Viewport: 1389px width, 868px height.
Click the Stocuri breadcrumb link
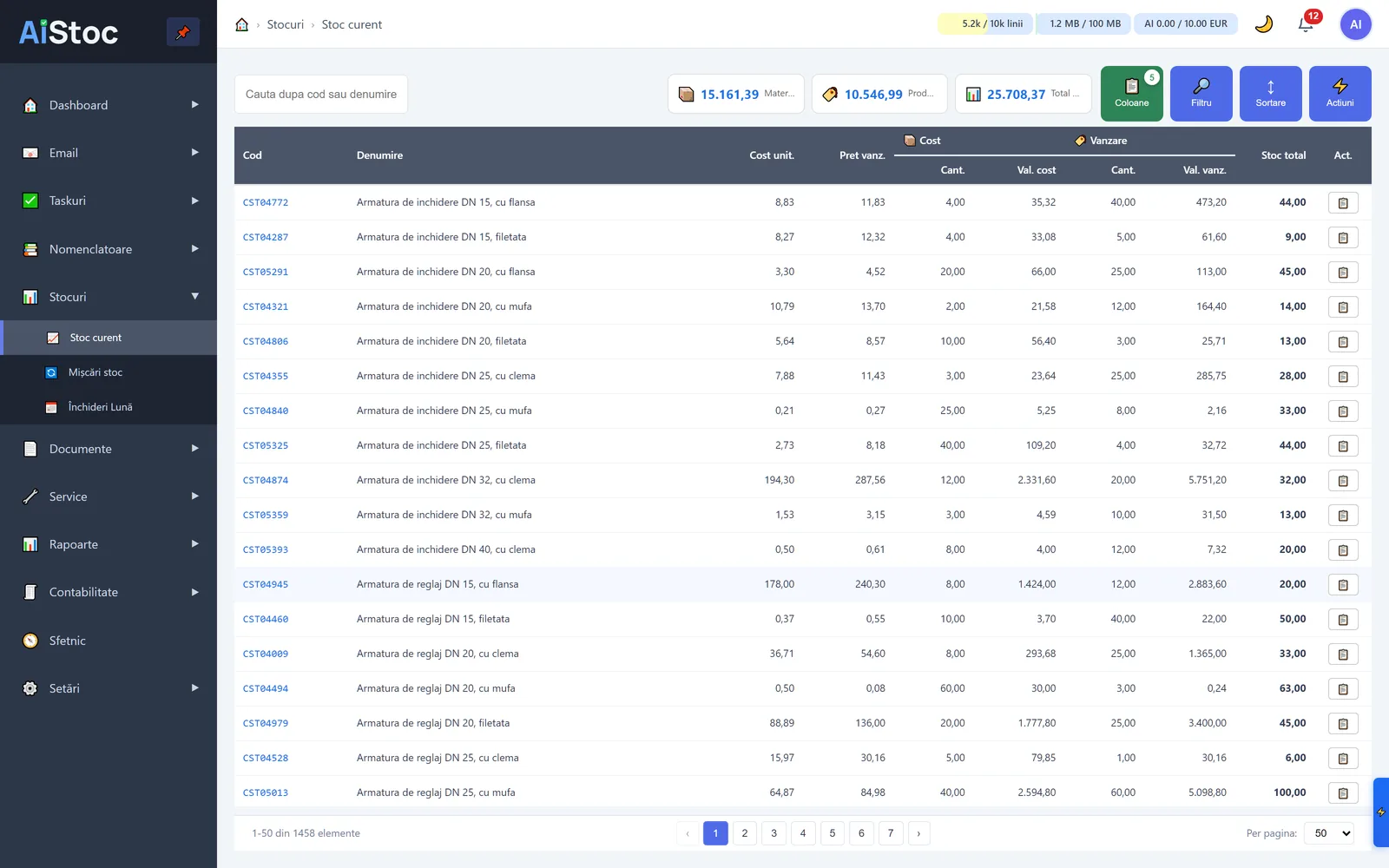[286, 24]
